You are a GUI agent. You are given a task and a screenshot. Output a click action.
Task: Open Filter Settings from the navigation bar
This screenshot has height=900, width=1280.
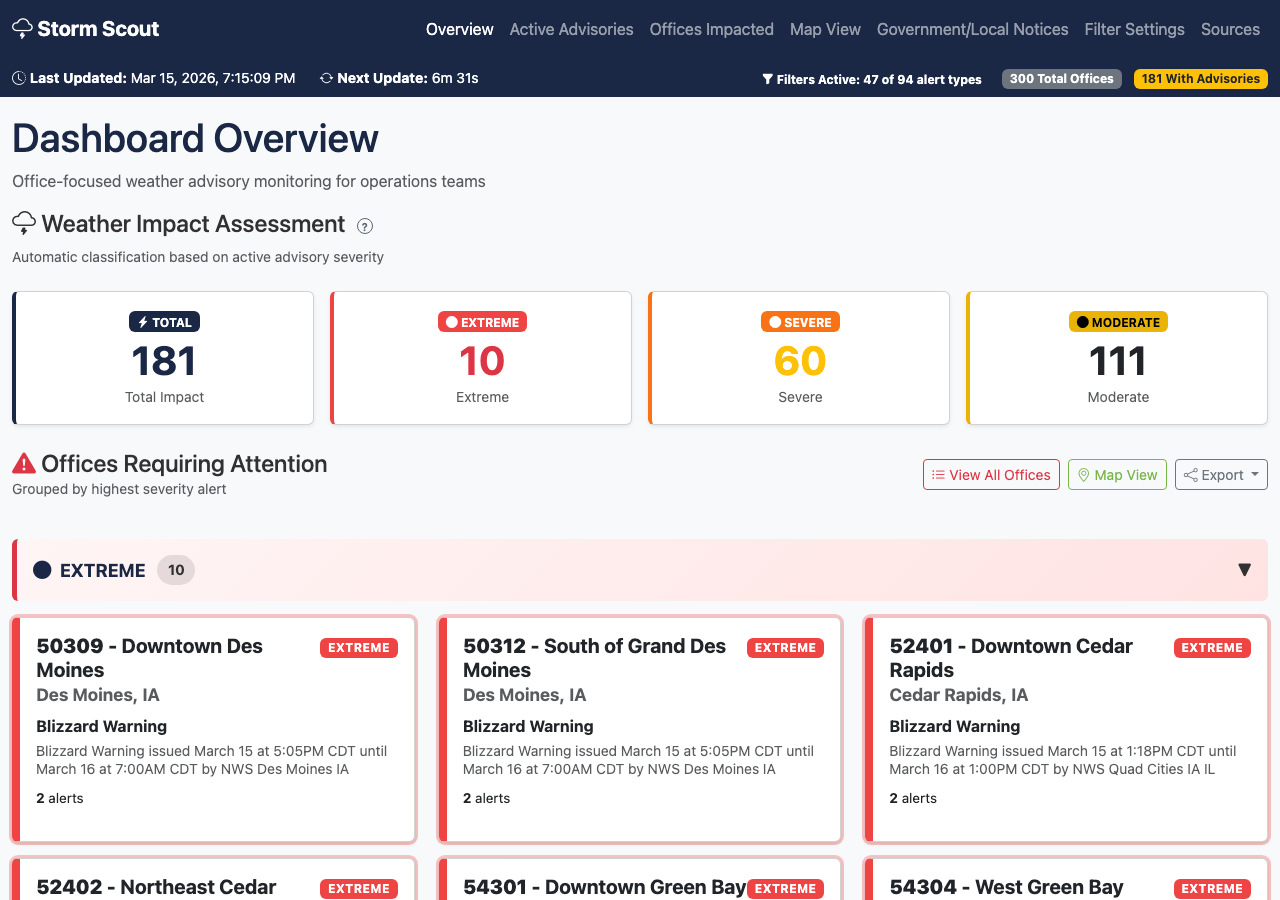tap(1134, 29)
